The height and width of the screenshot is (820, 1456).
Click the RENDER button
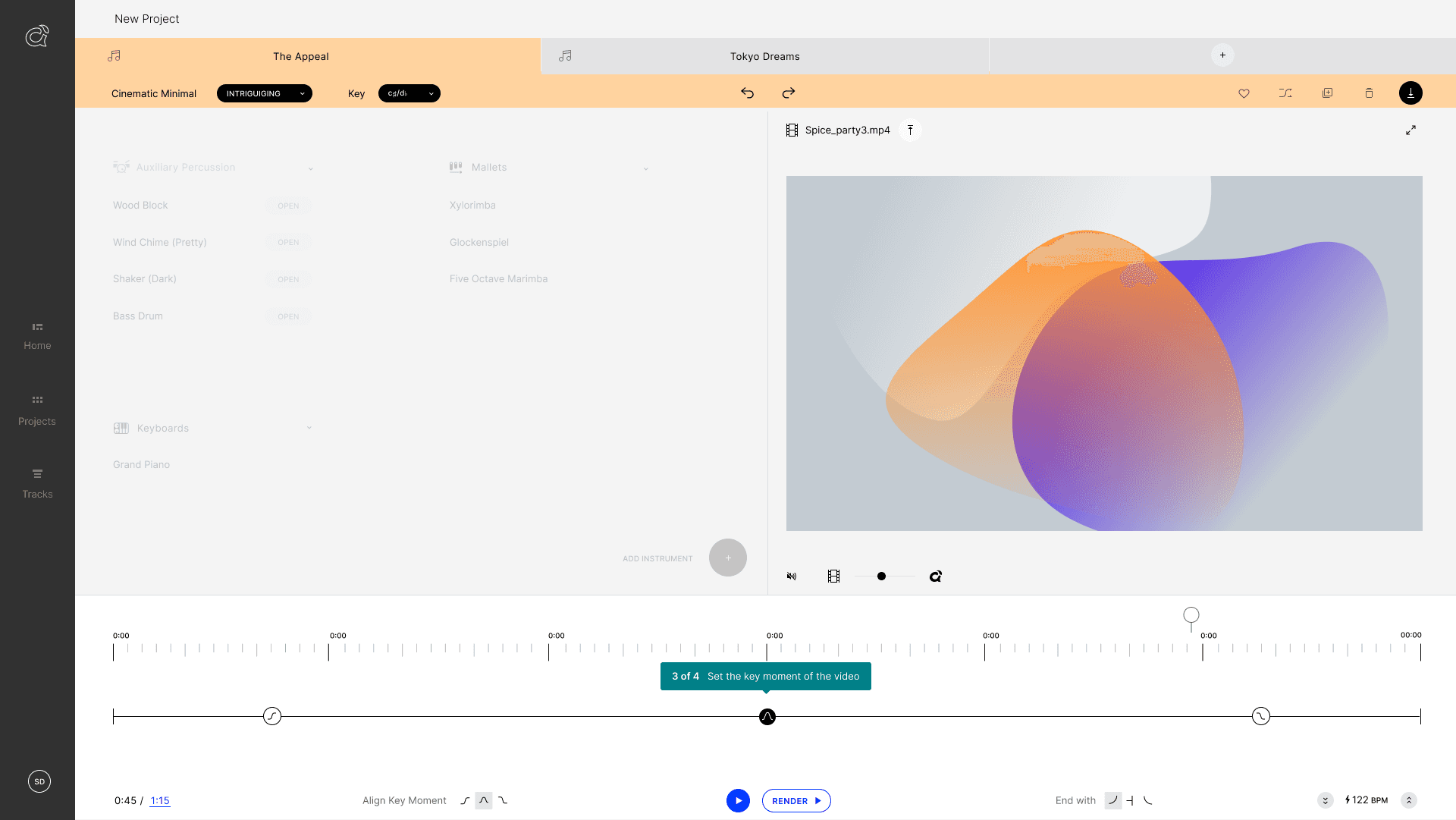pos(796,801)
